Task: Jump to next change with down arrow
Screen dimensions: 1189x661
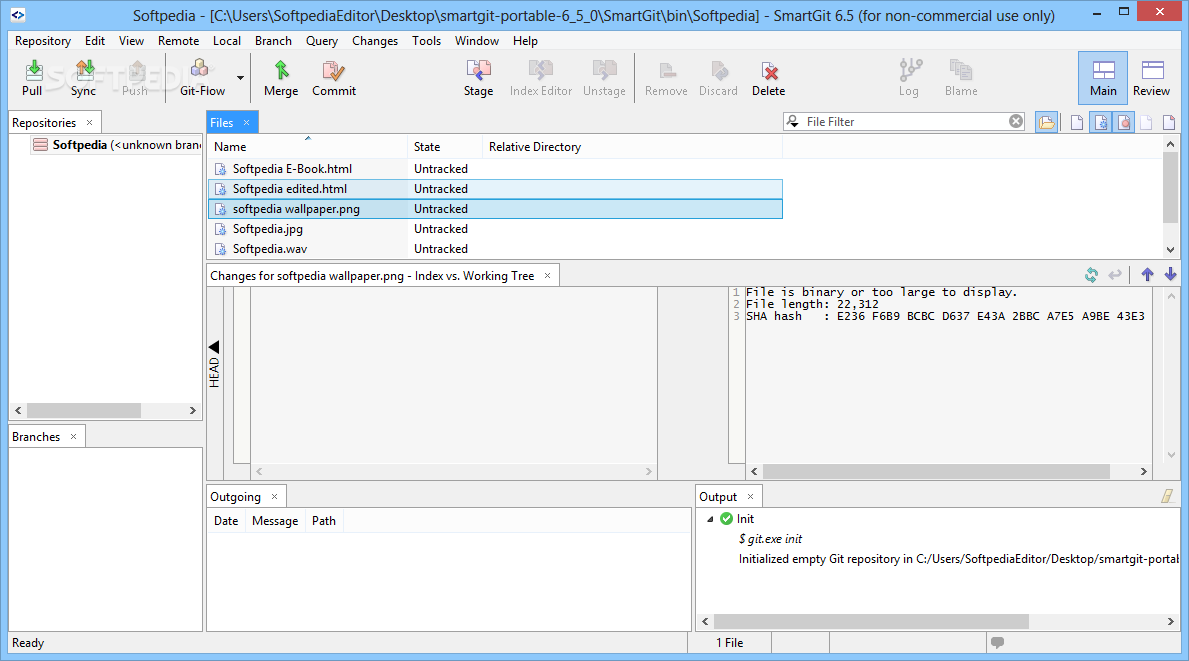Action: (1170, 274)
